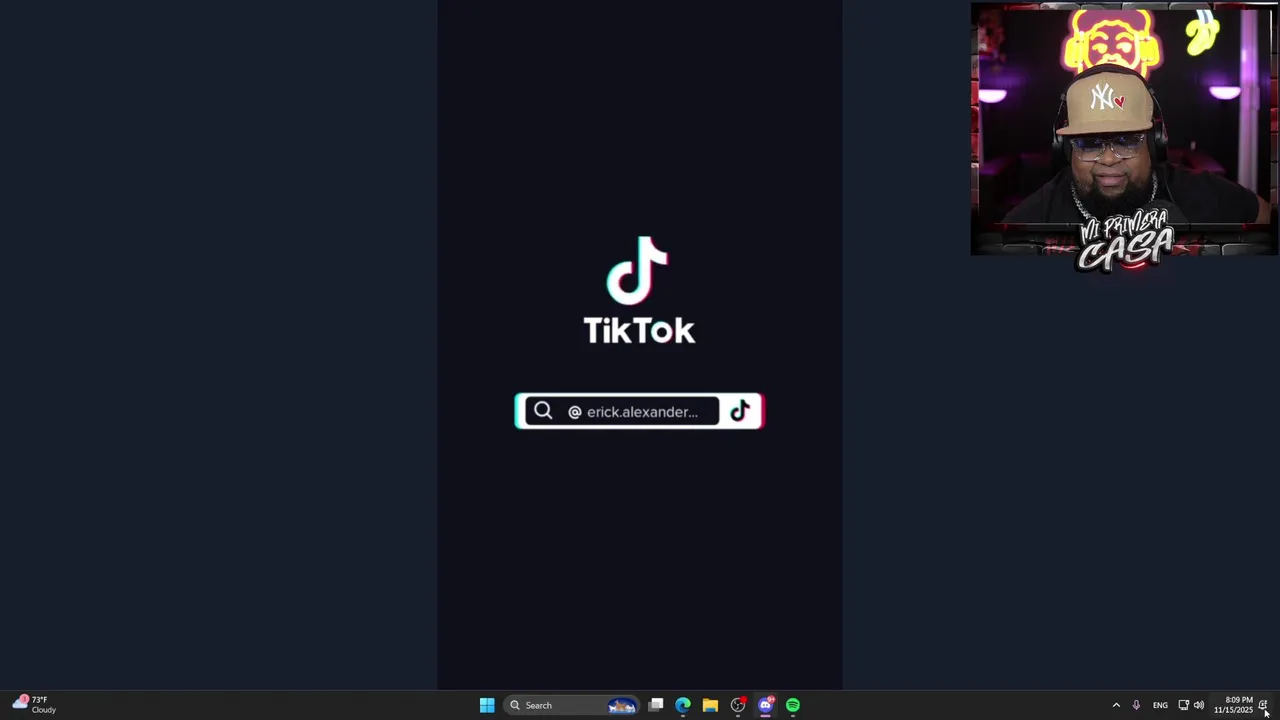This screenshot has height=720, width=1280.
Task: Open OBS Studio from the taskbar
Action: [738, 705]
